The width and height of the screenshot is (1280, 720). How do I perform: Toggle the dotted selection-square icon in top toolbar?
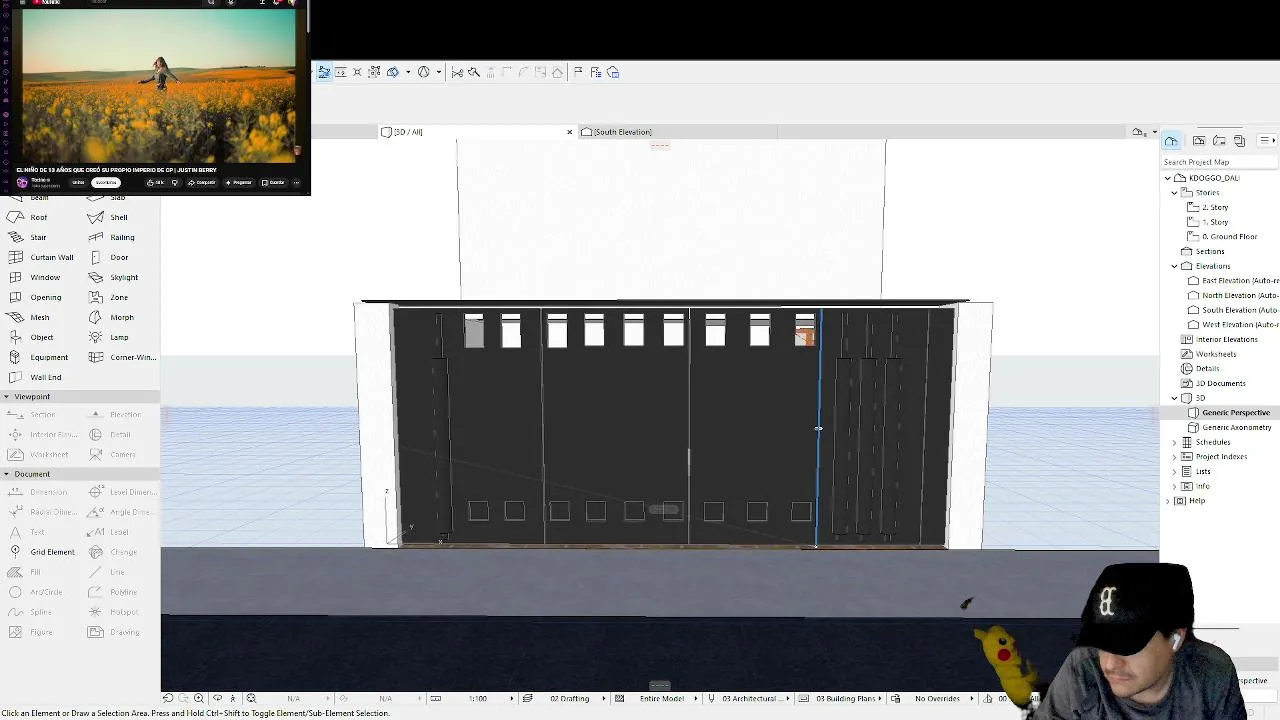[x=374, y=72]
